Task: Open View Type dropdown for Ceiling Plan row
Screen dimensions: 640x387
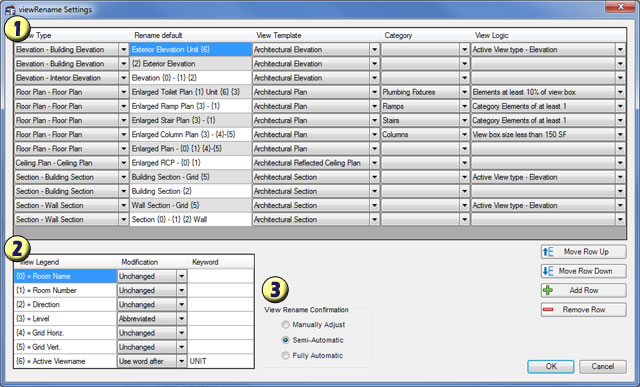Action: [124, 163]
